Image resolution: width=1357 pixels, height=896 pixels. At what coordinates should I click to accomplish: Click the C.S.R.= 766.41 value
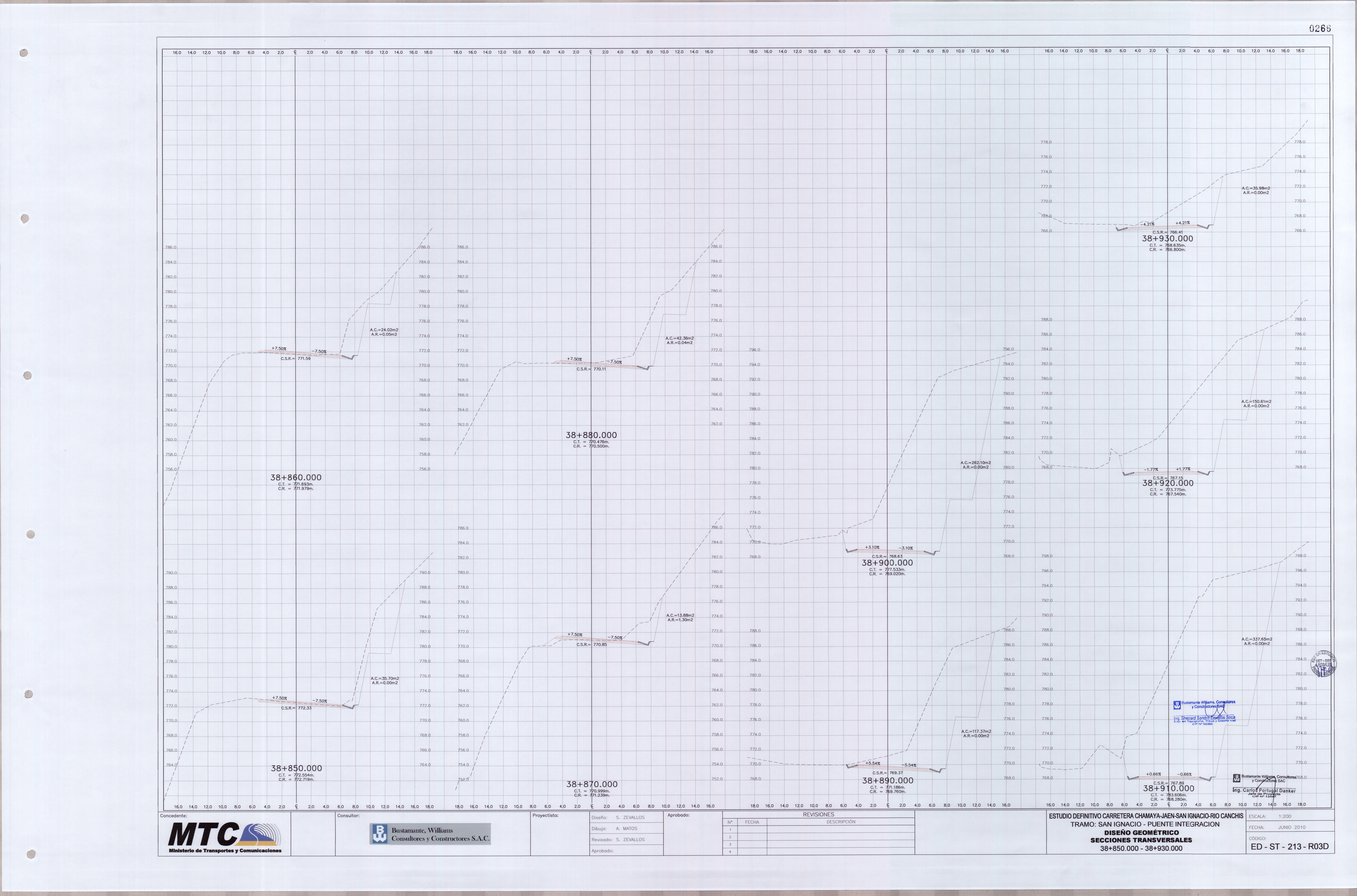pos(1168,232)
